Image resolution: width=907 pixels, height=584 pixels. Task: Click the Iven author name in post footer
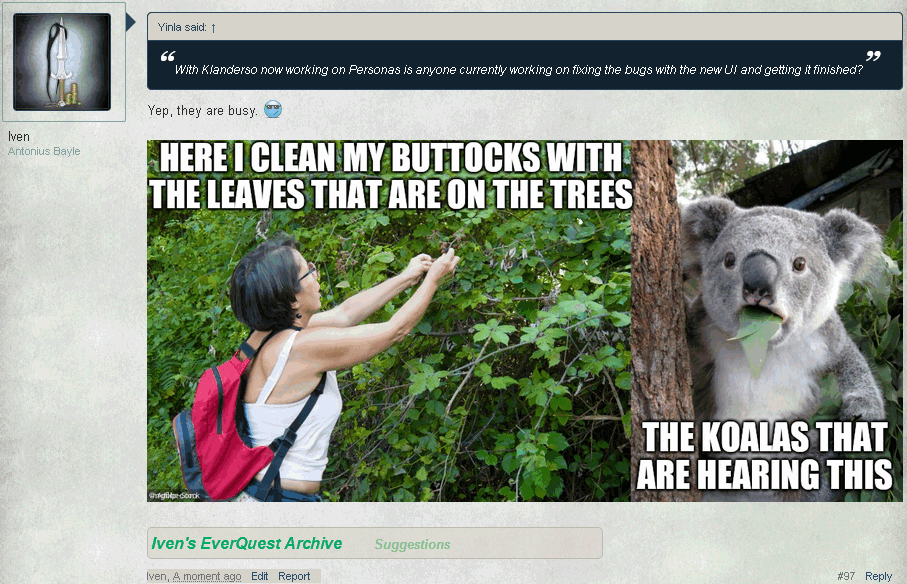(157, 576)
